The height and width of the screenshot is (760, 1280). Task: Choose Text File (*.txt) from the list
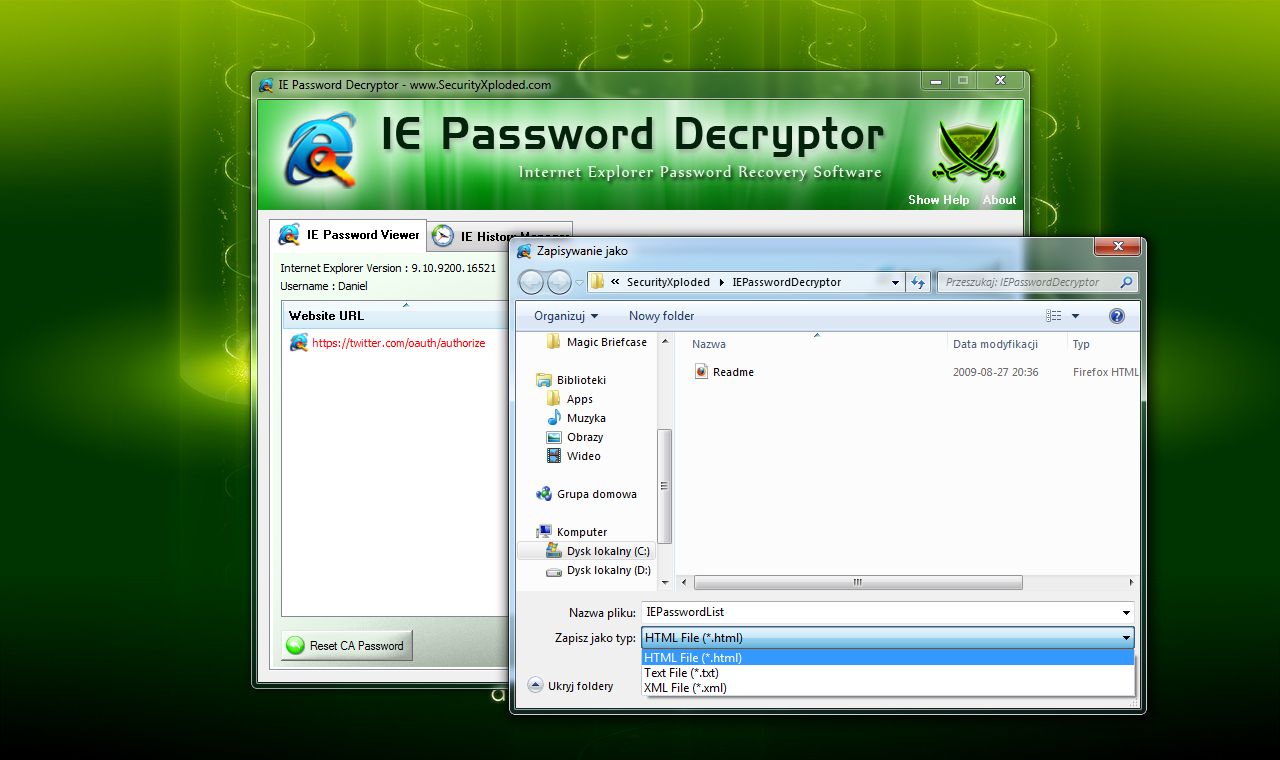887,673
